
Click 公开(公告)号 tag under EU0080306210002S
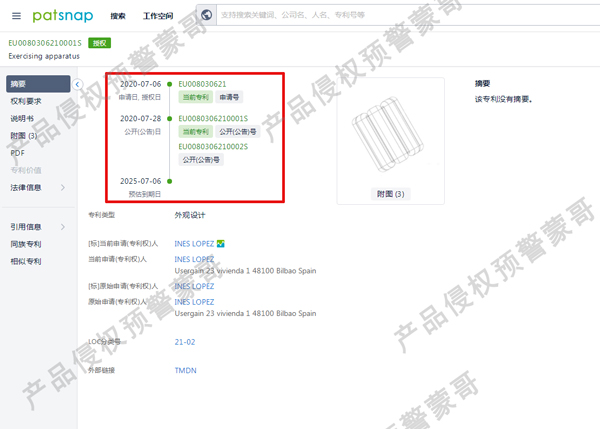[201, 160]
